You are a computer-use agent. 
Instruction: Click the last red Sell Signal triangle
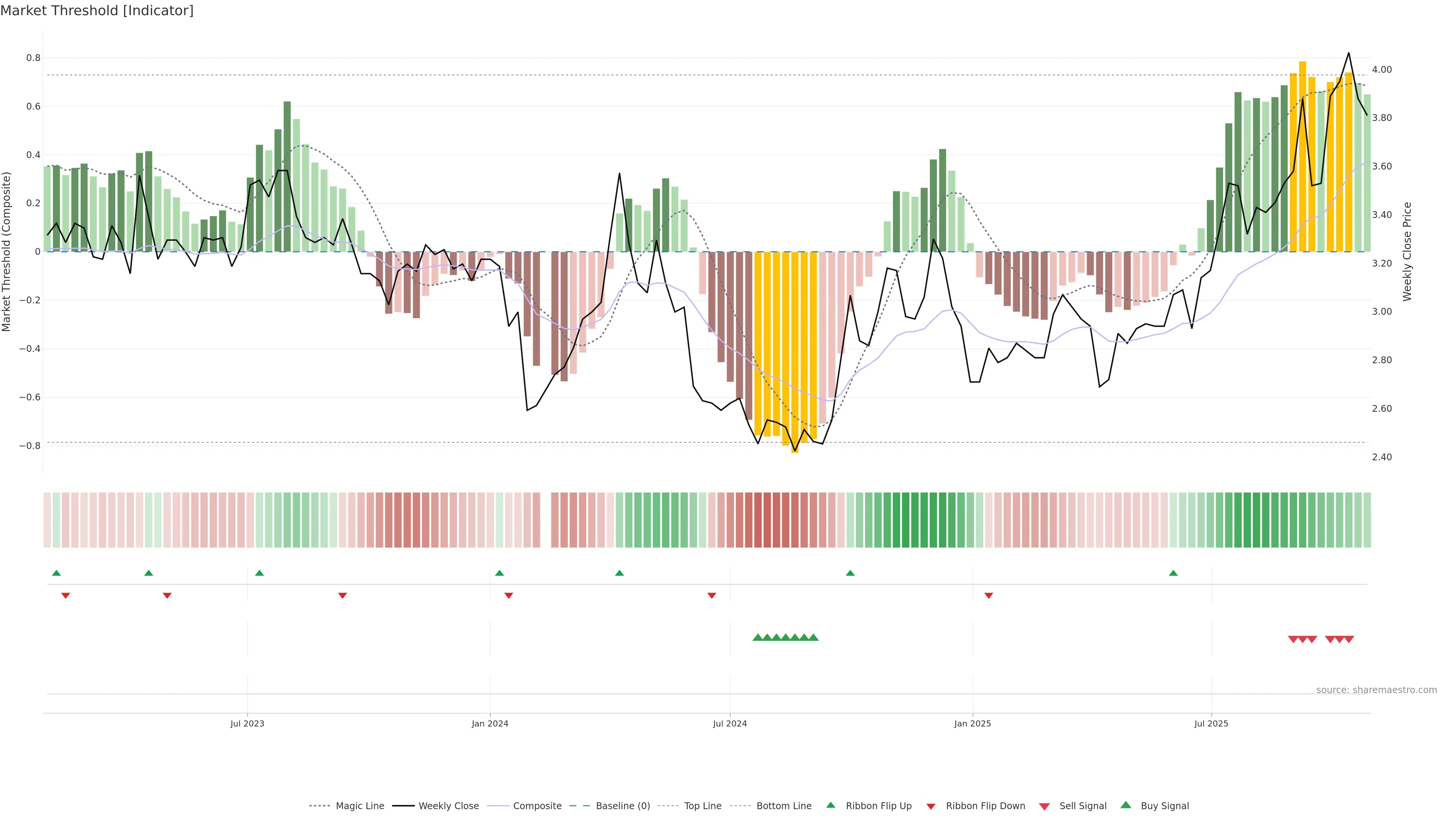point(1349,639)
